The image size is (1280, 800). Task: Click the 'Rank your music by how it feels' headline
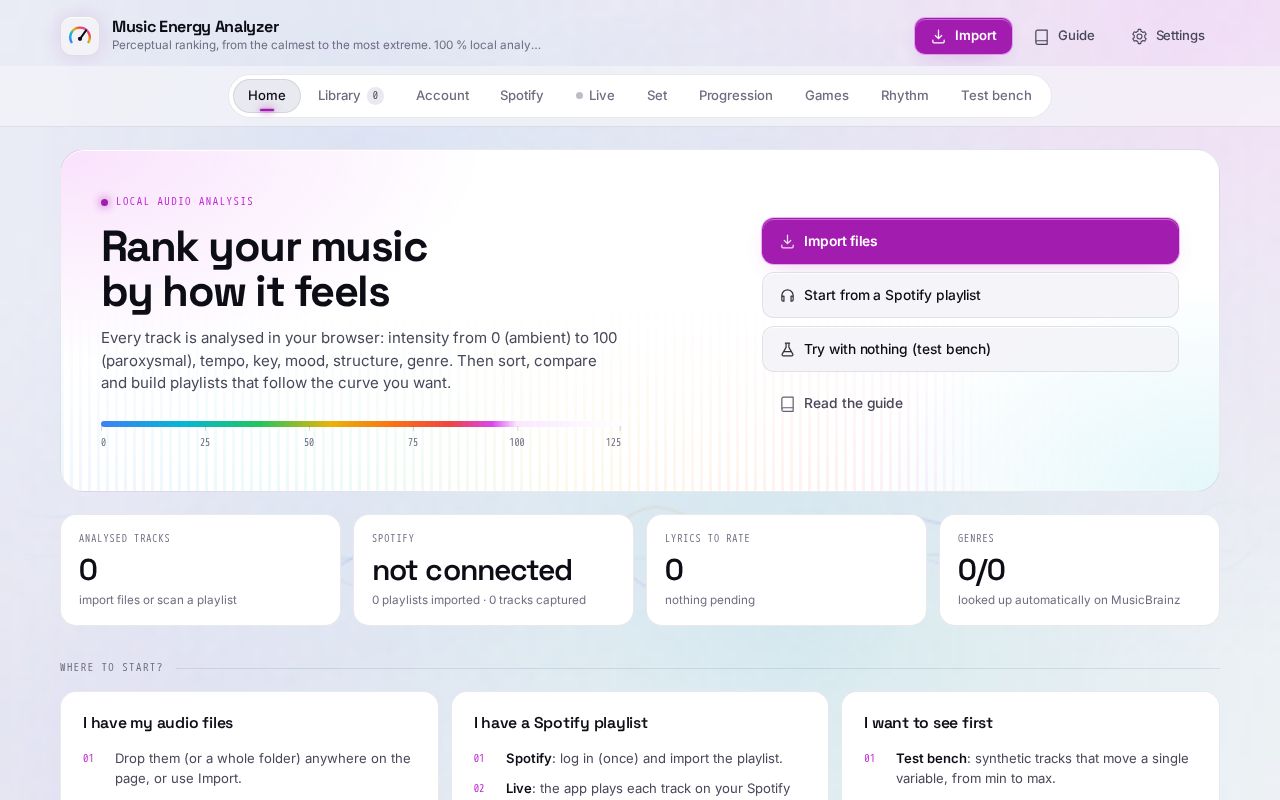coord(265,270)
